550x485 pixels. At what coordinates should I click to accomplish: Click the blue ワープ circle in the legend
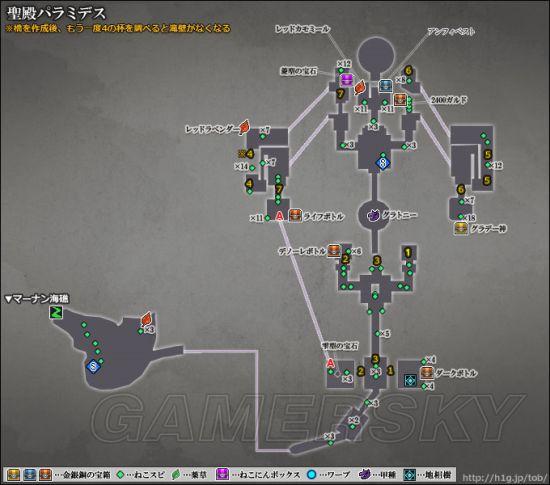[311, 475]
